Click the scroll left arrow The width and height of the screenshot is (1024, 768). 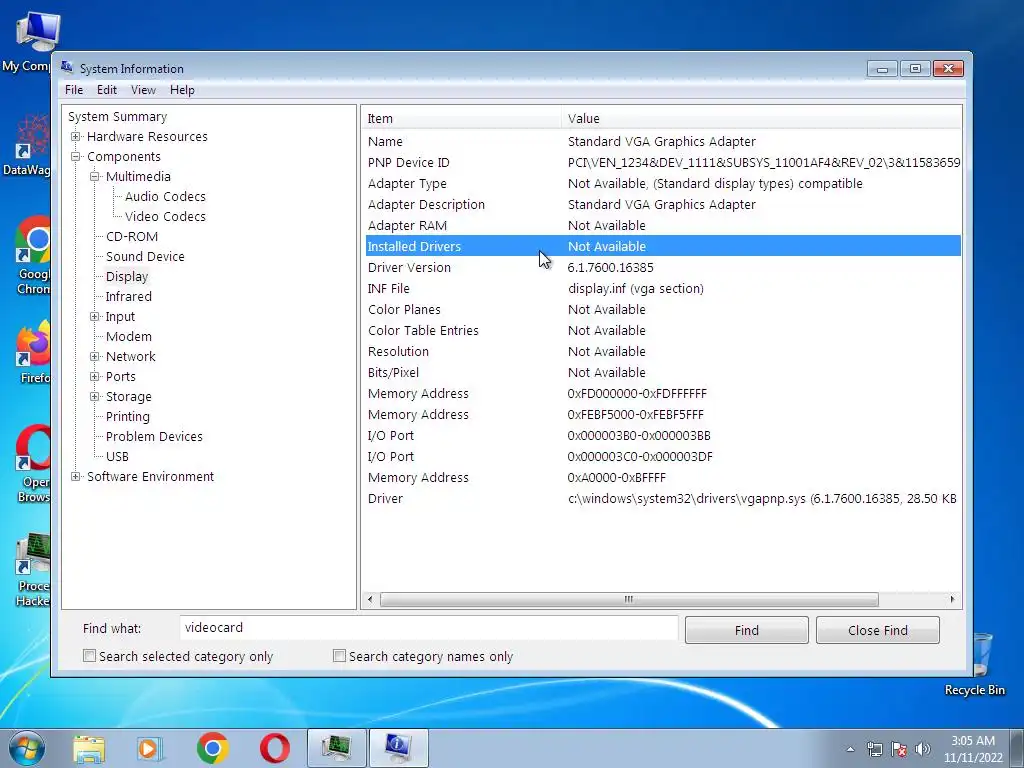[x=370, y=600]
